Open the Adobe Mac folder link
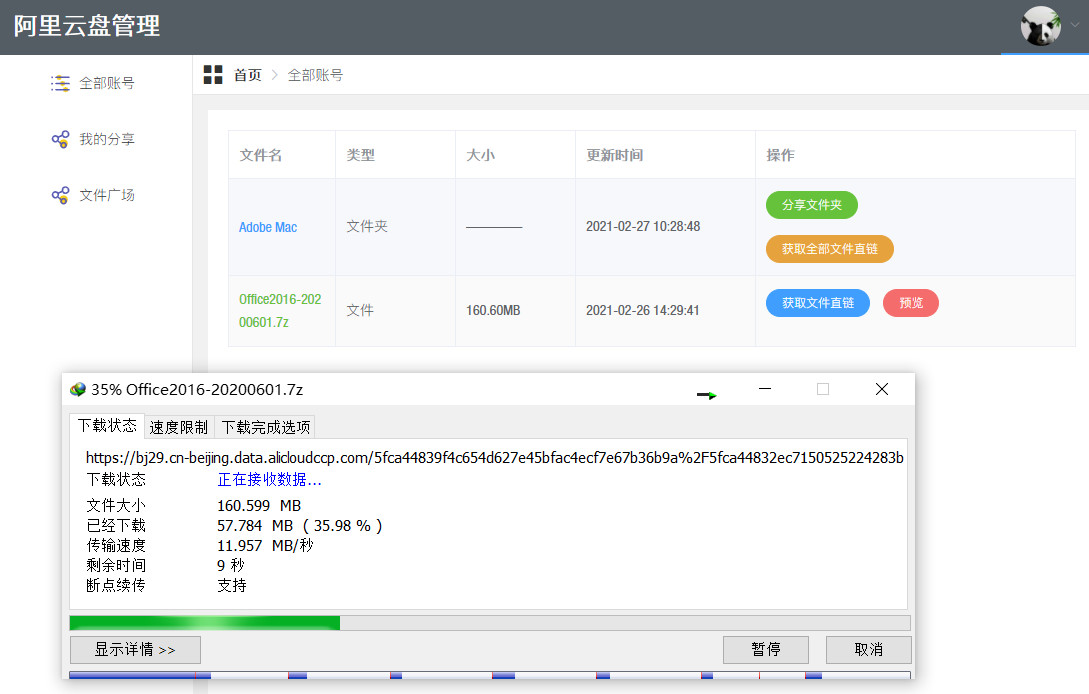Screen dimensions: 1089x694 point(268,227)
